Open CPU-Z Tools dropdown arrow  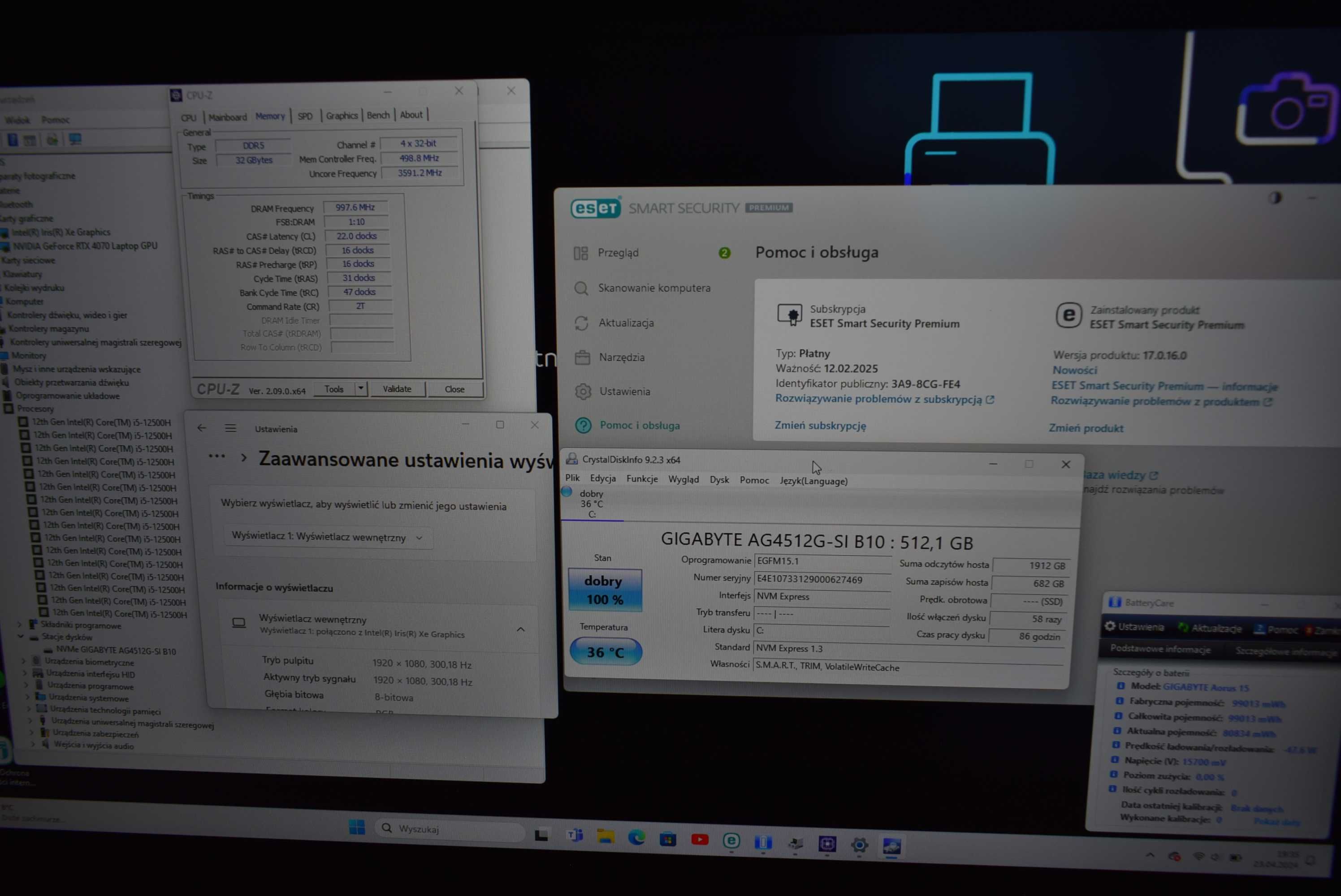[361, 388]
